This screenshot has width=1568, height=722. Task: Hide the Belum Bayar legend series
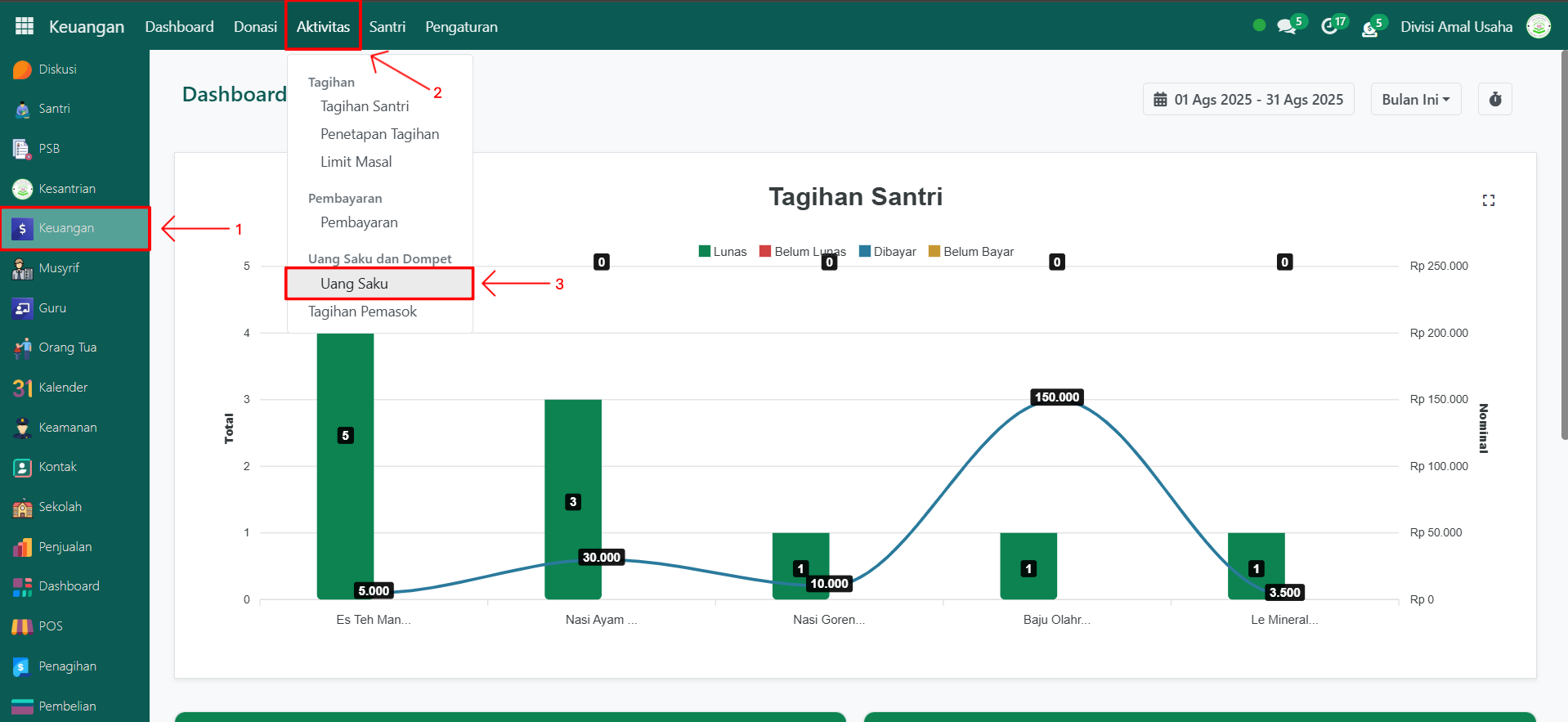click(x=971, y=252)
